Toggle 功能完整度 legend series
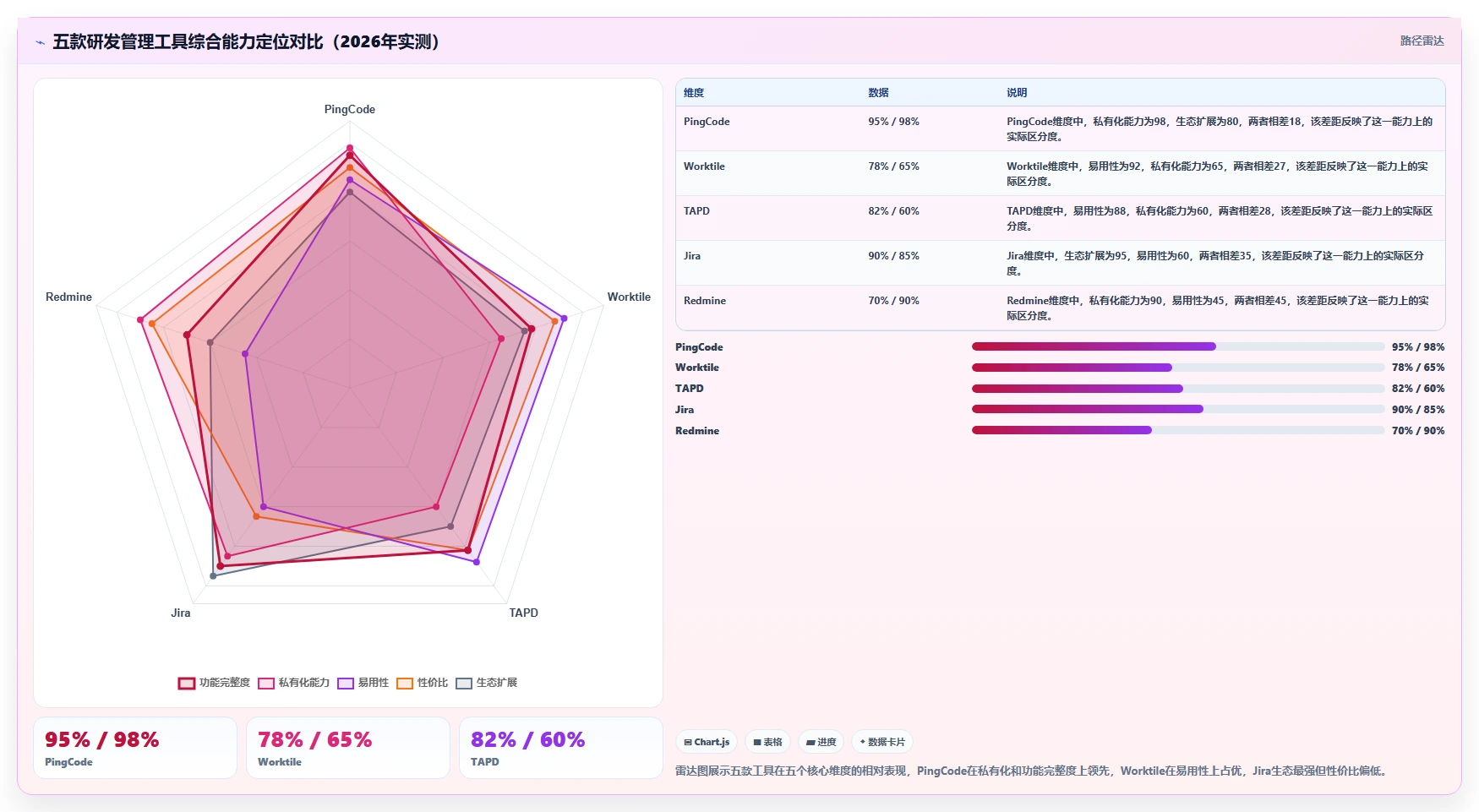 click(x=214, y=683)
